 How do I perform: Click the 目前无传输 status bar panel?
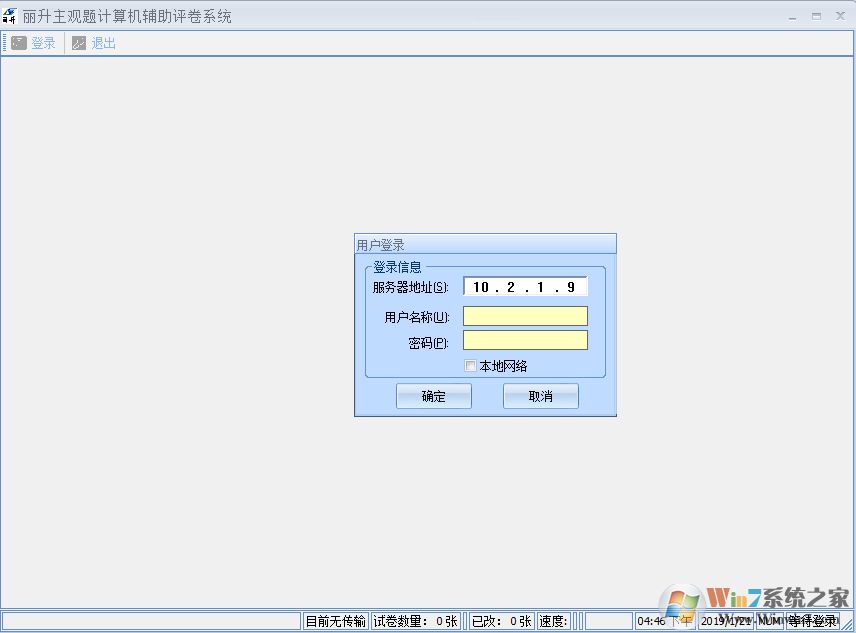tap(335, 620)
